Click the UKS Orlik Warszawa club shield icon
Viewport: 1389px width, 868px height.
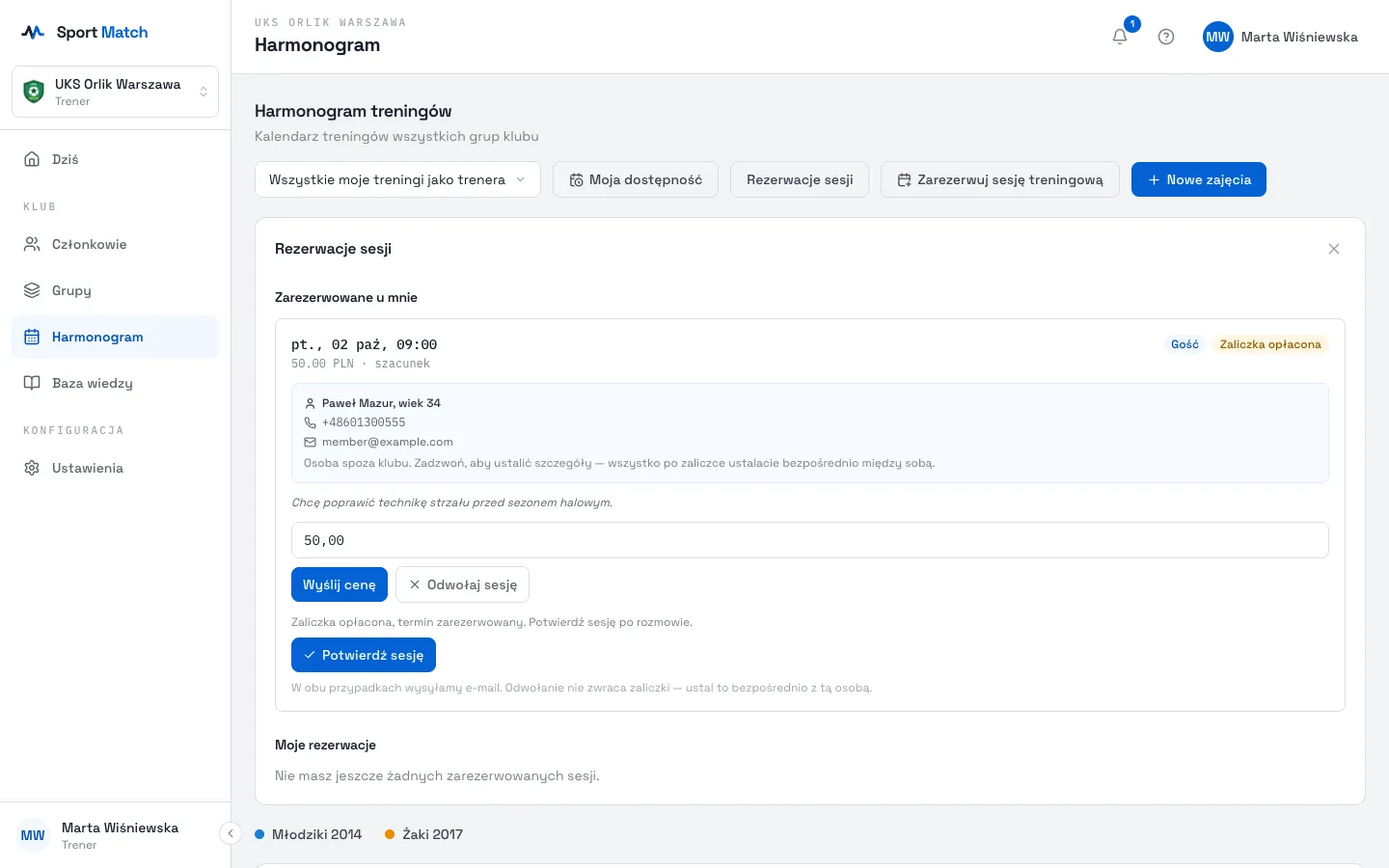pos(34,92)
